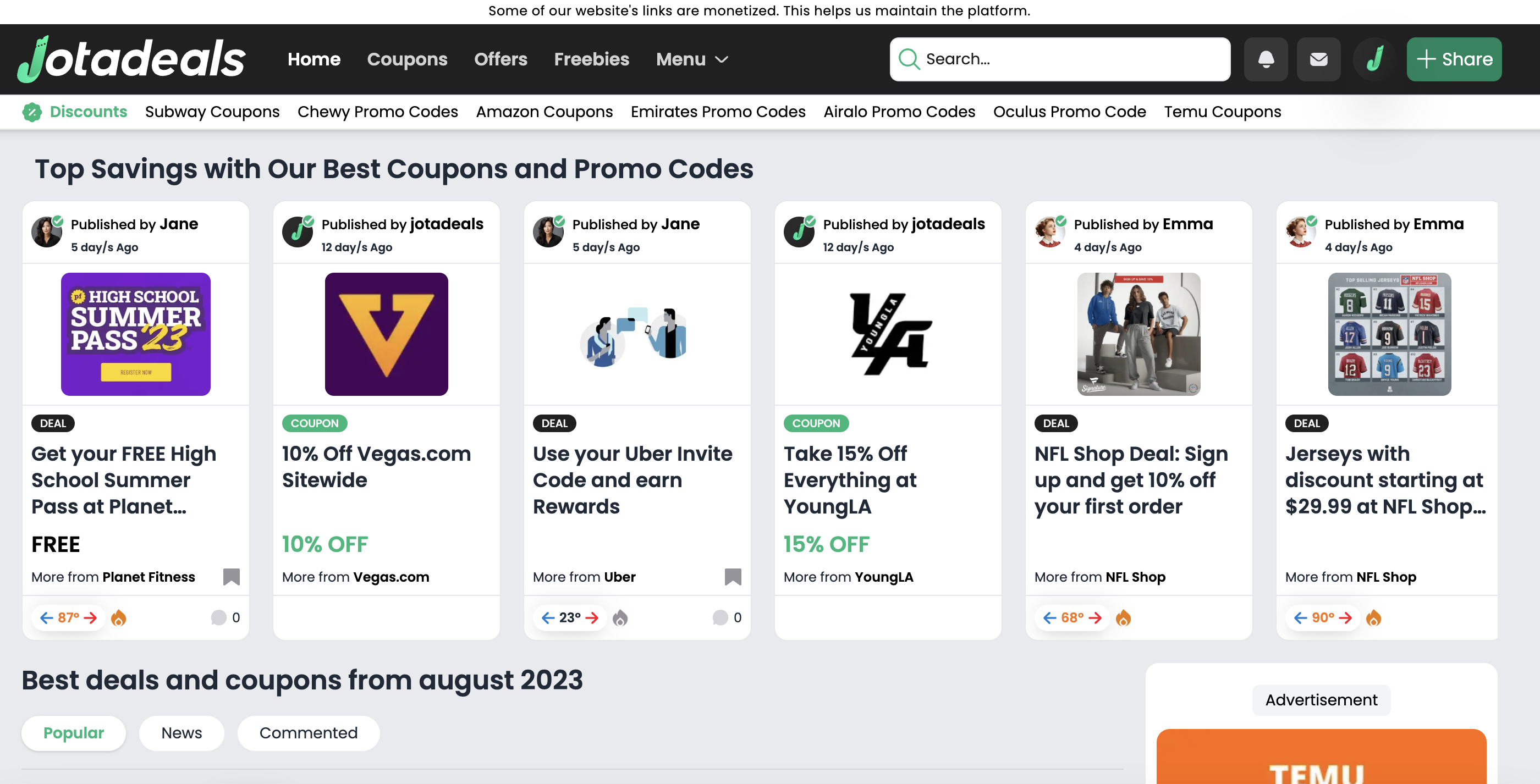The image size is (1540, 784).
Task: Open the notifications bell icon
Action: tap(1266, 59)
